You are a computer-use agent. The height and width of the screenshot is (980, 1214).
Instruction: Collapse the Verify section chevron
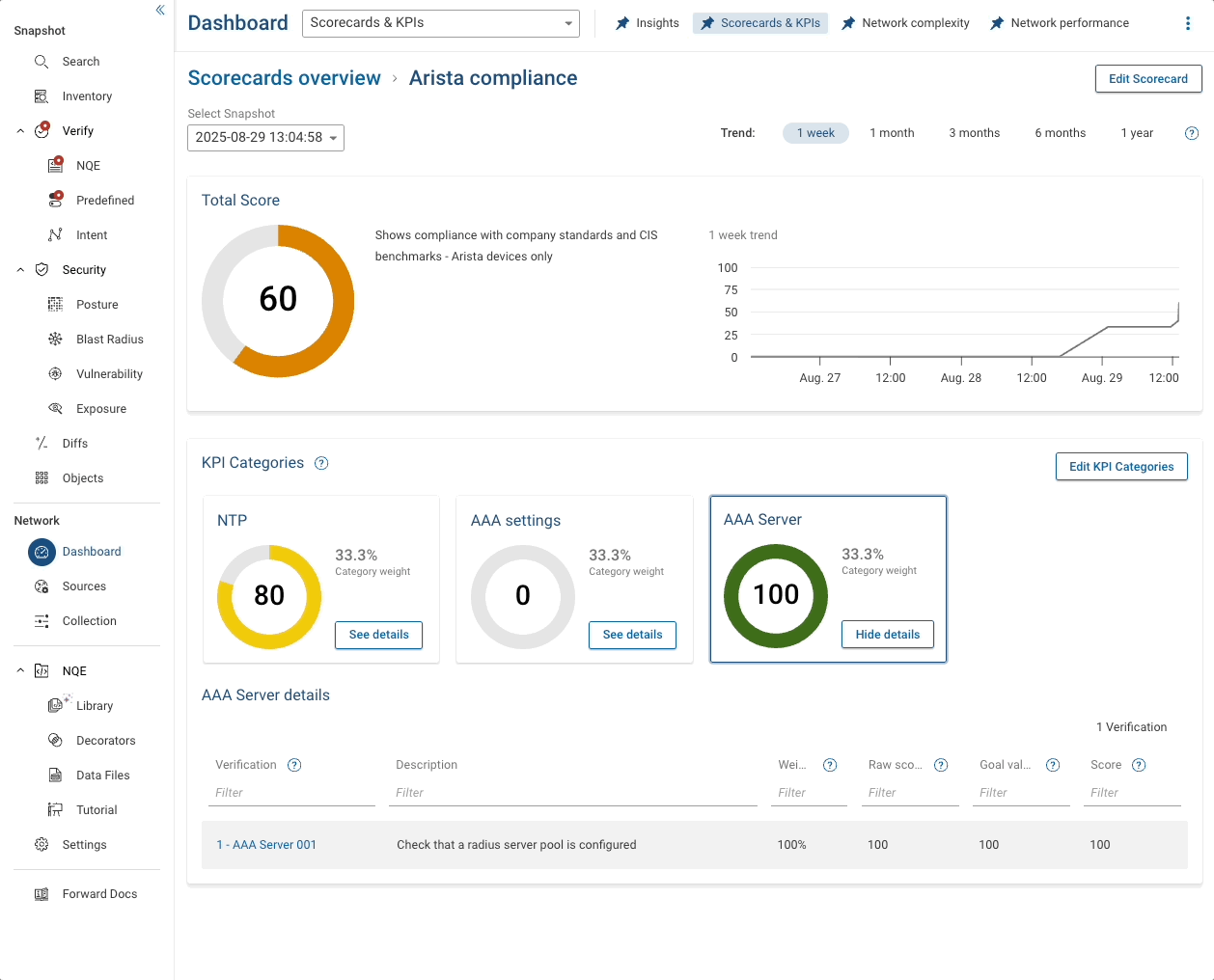[x=20, y=131]
